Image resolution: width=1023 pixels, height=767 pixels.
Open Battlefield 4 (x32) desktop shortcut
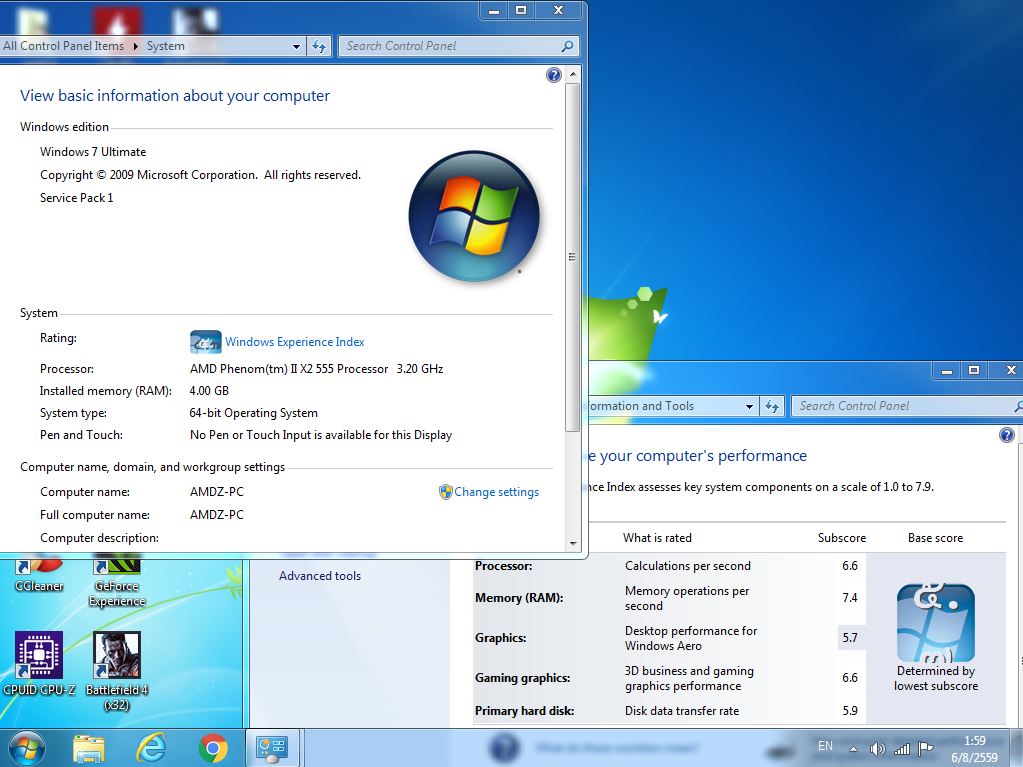pyautogui.click(x=117, y=670)
